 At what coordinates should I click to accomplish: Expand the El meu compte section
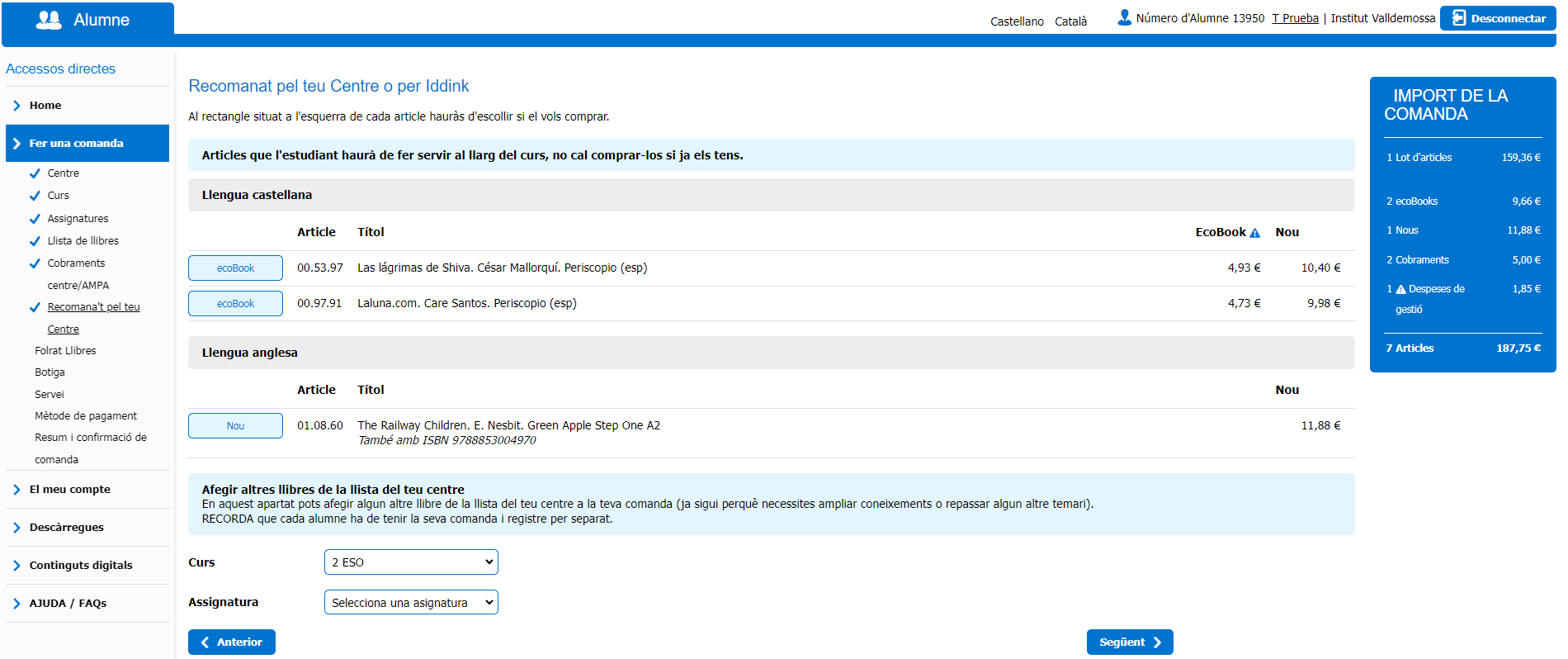[70, 490]
